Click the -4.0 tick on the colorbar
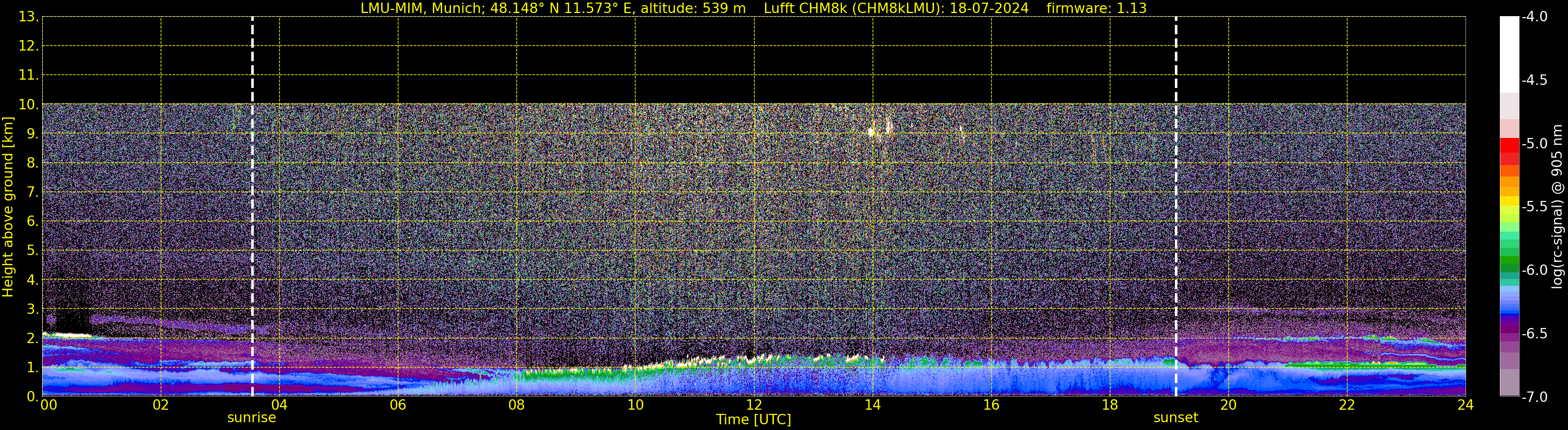1568x430 pixels. pyautogui.click(x=1535, y=17)
